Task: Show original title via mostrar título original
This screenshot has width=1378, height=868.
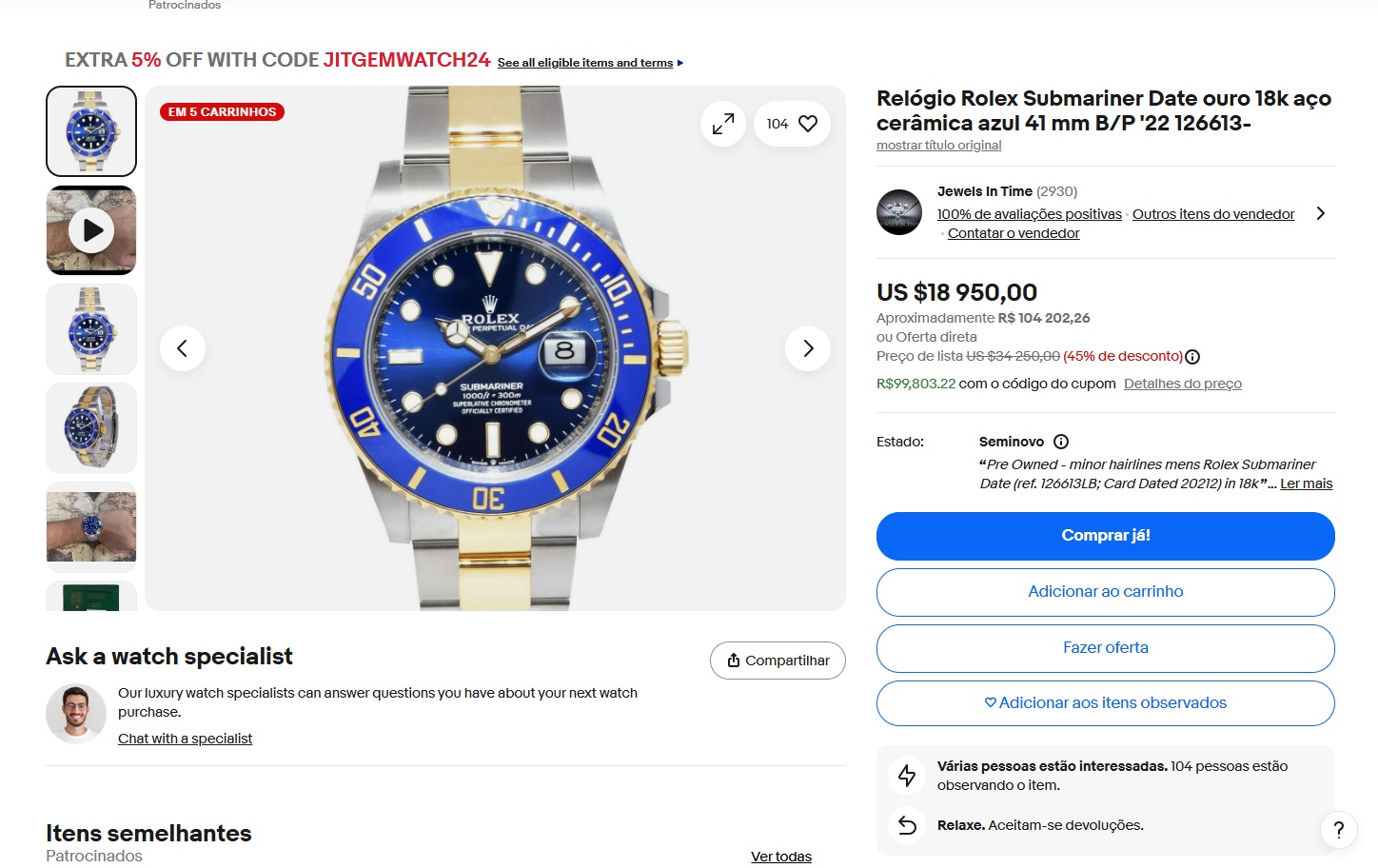Action: (938, 146)
